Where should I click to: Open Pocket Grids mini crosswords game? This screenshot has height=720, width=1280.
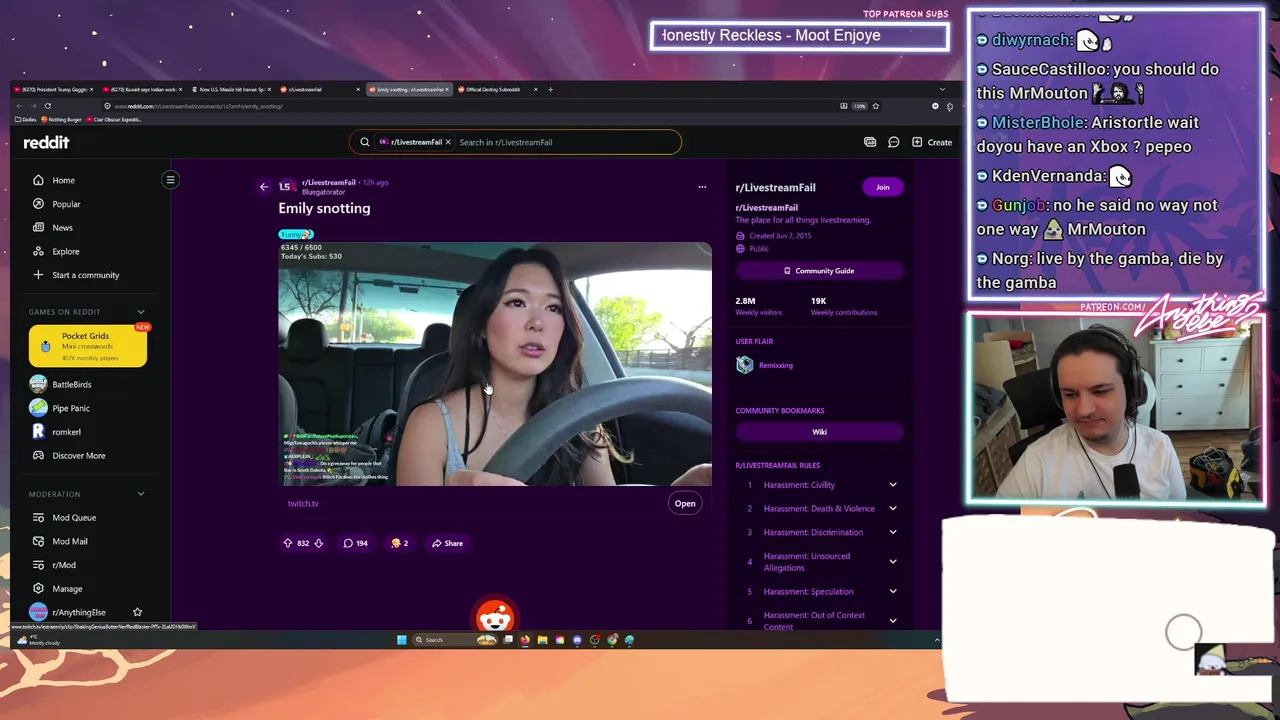[x=87, y=346]
